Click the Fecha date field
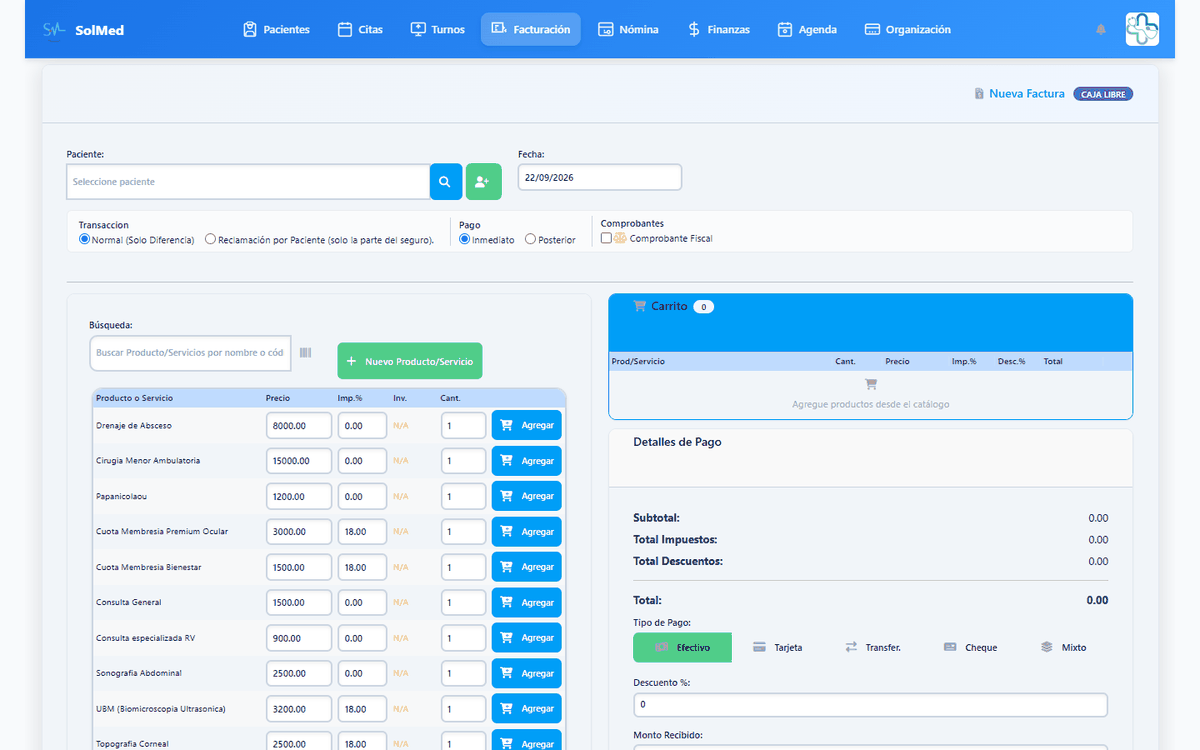The width and height of the screenshot is (1200, 750). point(600,177)
